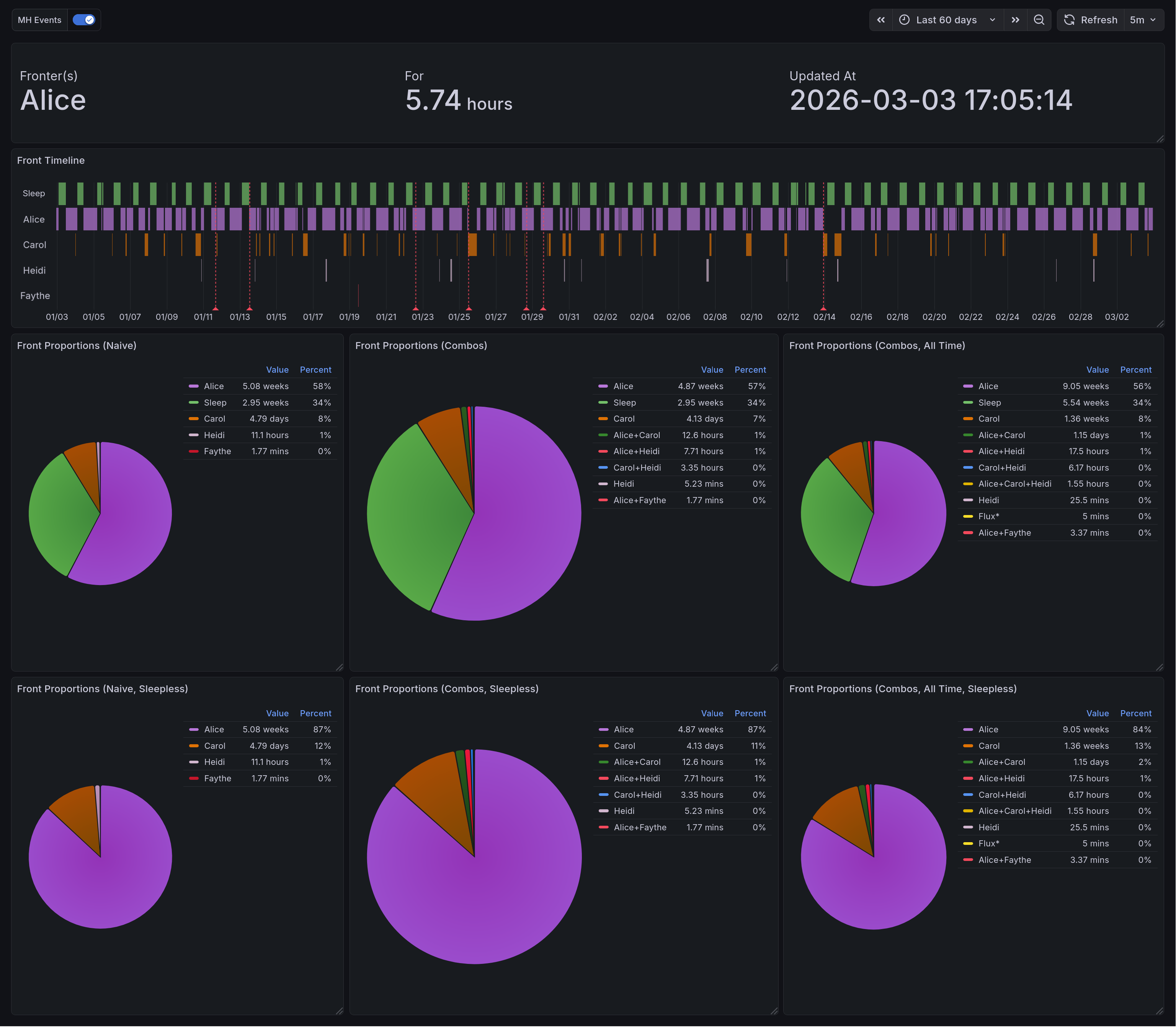The height and width of the screenshot is (1027, 1176).
Task: Open the Front Proportions (Combos) panel title menu
Action: (x=421, y=345)
